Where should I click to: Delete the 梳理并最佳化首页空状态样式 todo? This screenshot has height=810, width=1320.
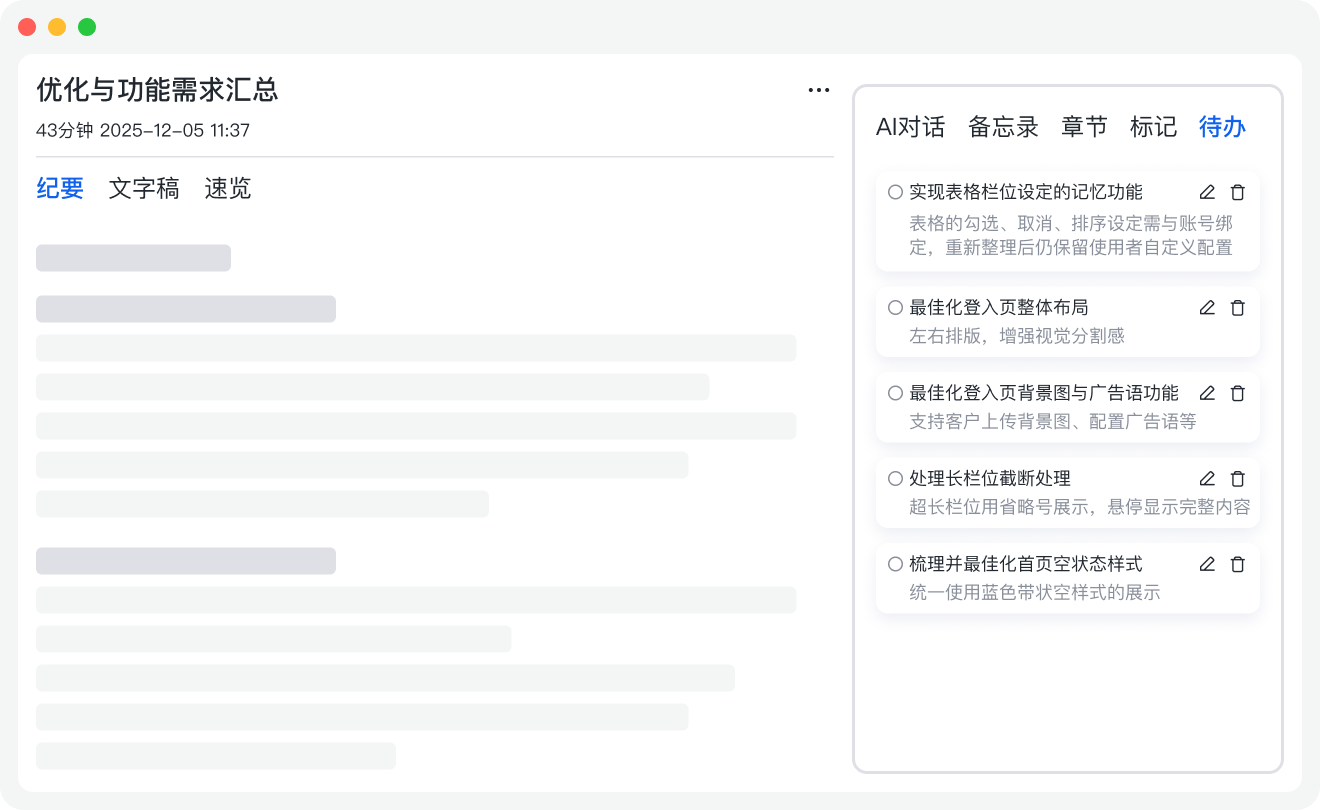tap(1237, 564)
